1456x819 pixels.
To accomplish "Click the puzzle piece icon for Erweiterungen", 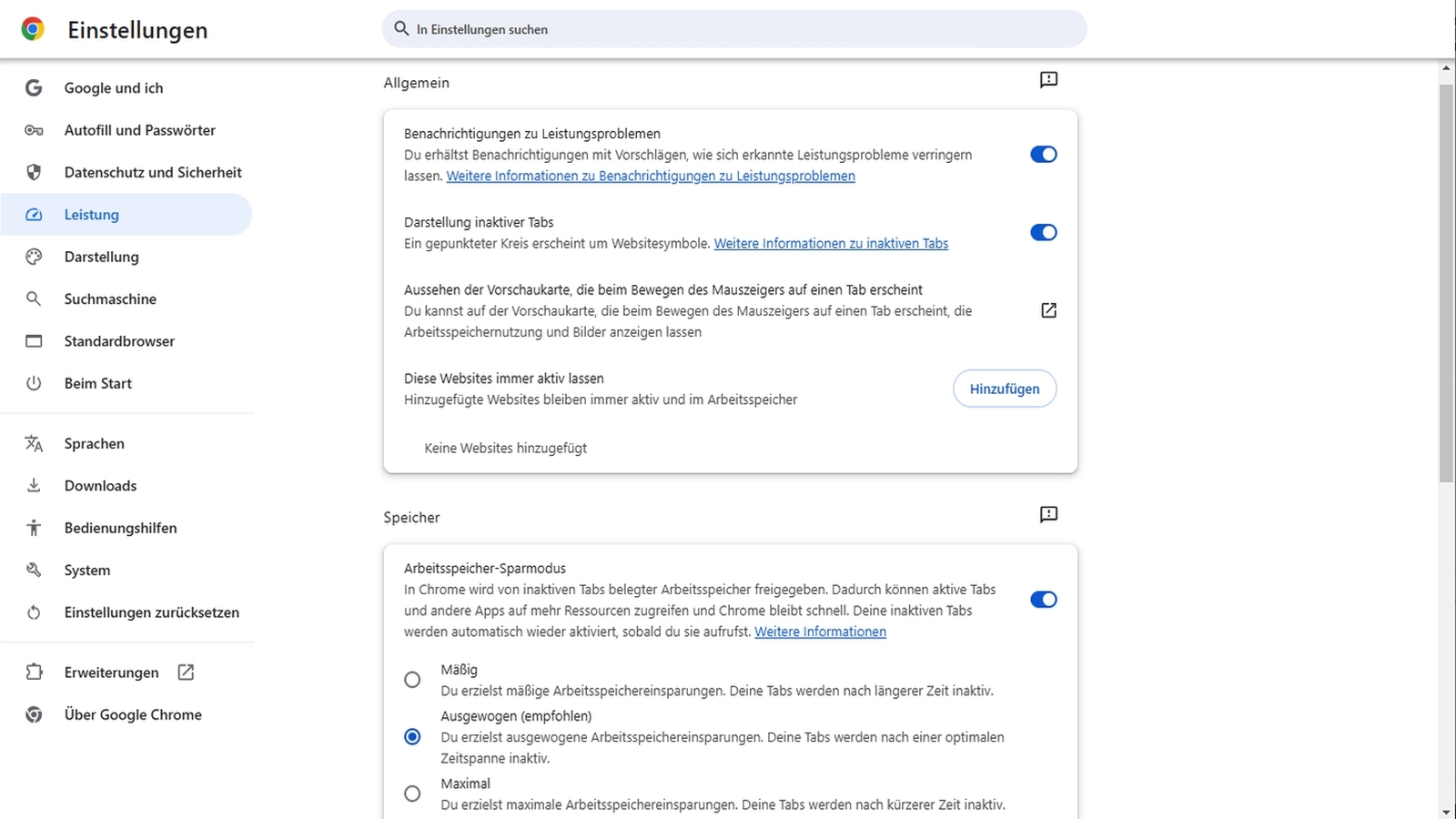I will (x=34, y=672).
